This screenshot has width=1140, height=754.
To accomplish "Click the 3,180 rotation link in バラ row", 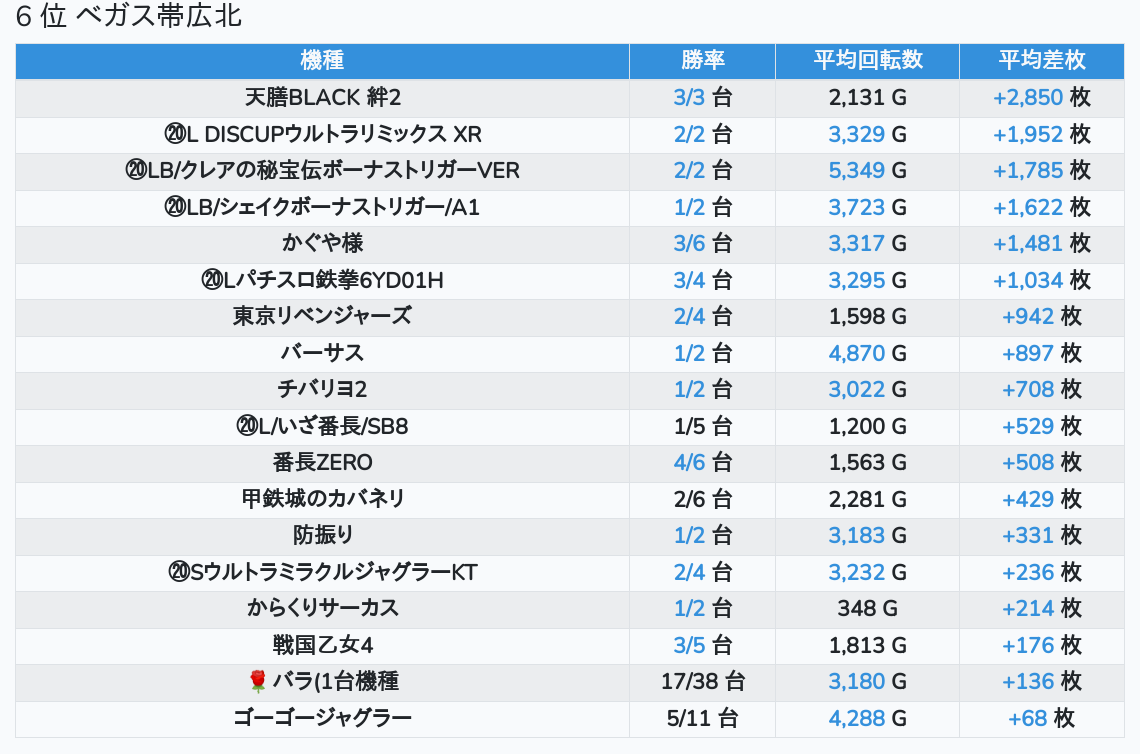I will [856, 682].
